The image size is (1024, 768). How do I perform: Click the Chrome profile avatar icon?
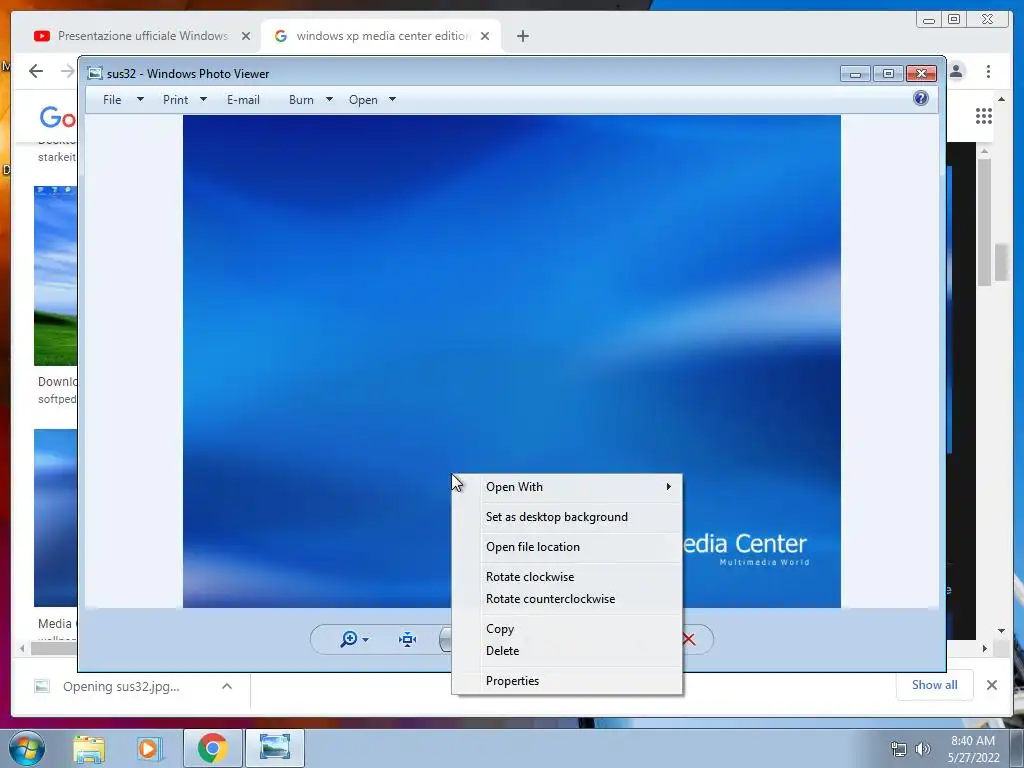pyautogui.click(x=956, y=71)
